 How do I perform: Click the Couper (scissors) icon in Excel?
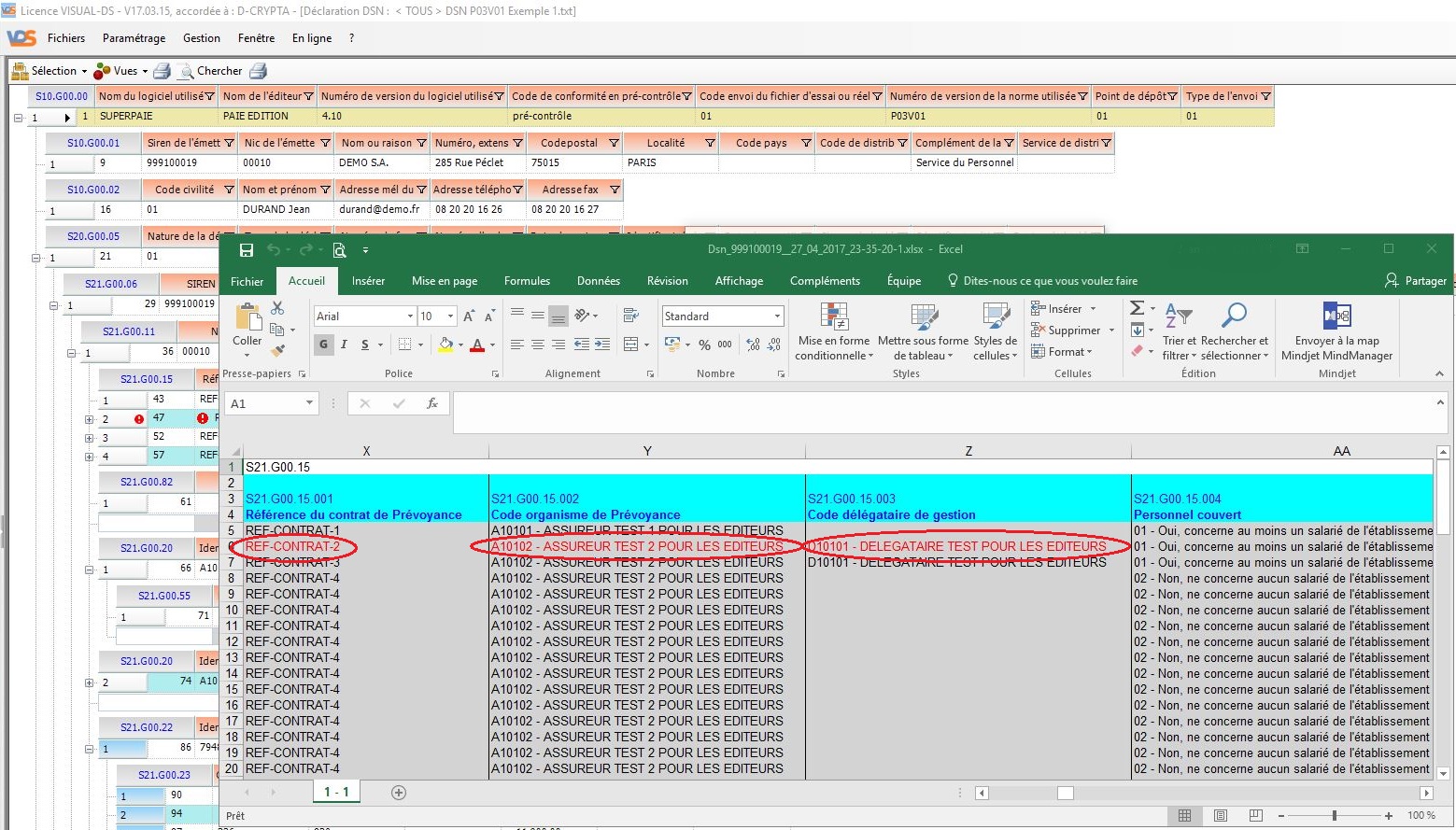tap(277, 308)
